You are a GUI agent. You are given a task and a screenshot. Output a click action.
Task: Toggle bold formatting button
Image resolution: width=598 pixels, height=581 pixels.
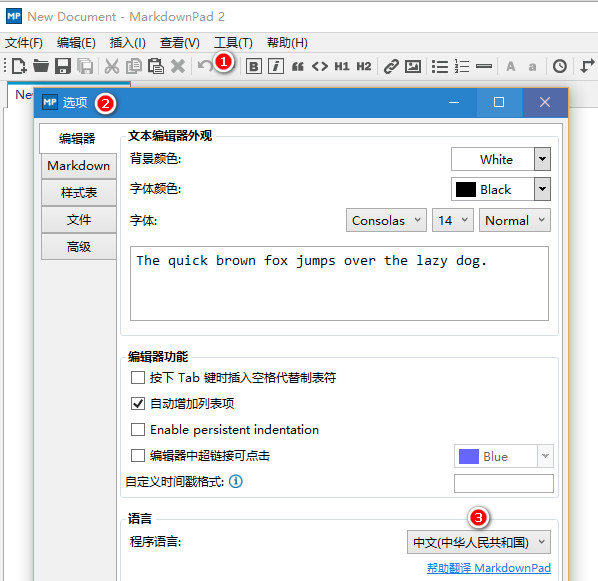coord(254,66)
